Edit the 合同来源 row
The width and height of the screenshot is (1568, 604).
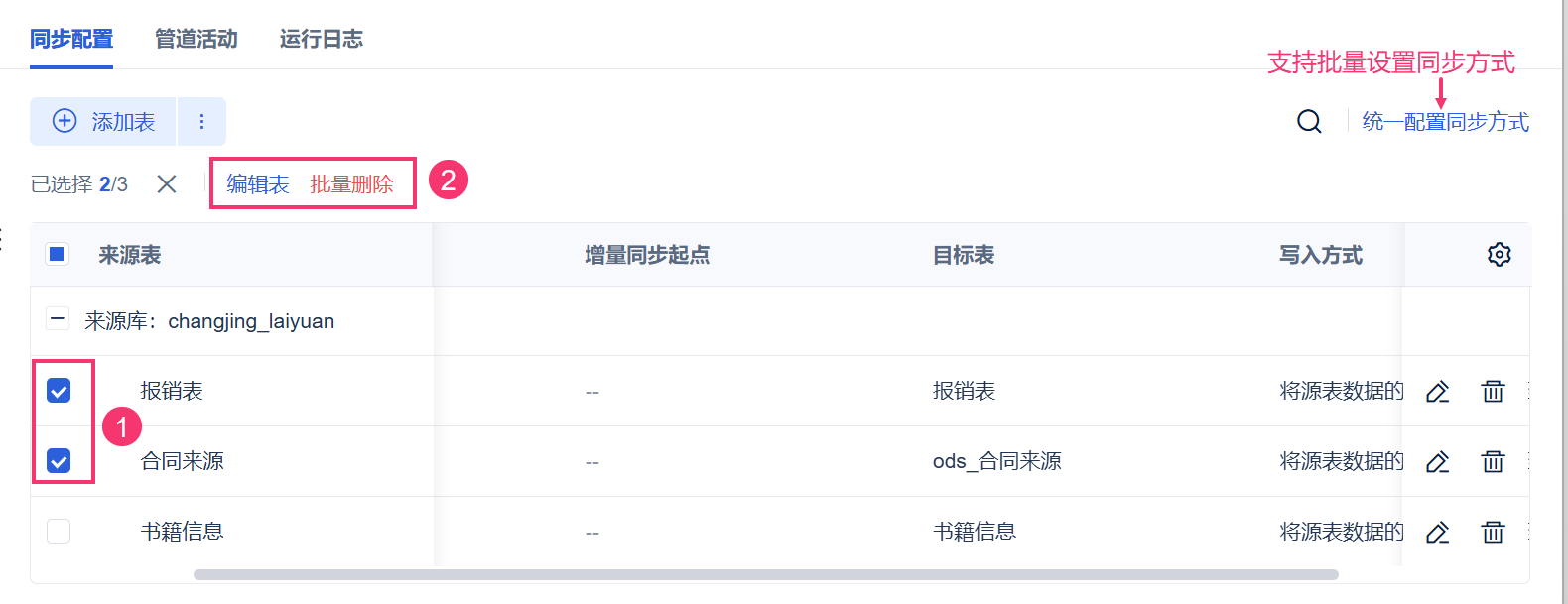pos(1437,462)
